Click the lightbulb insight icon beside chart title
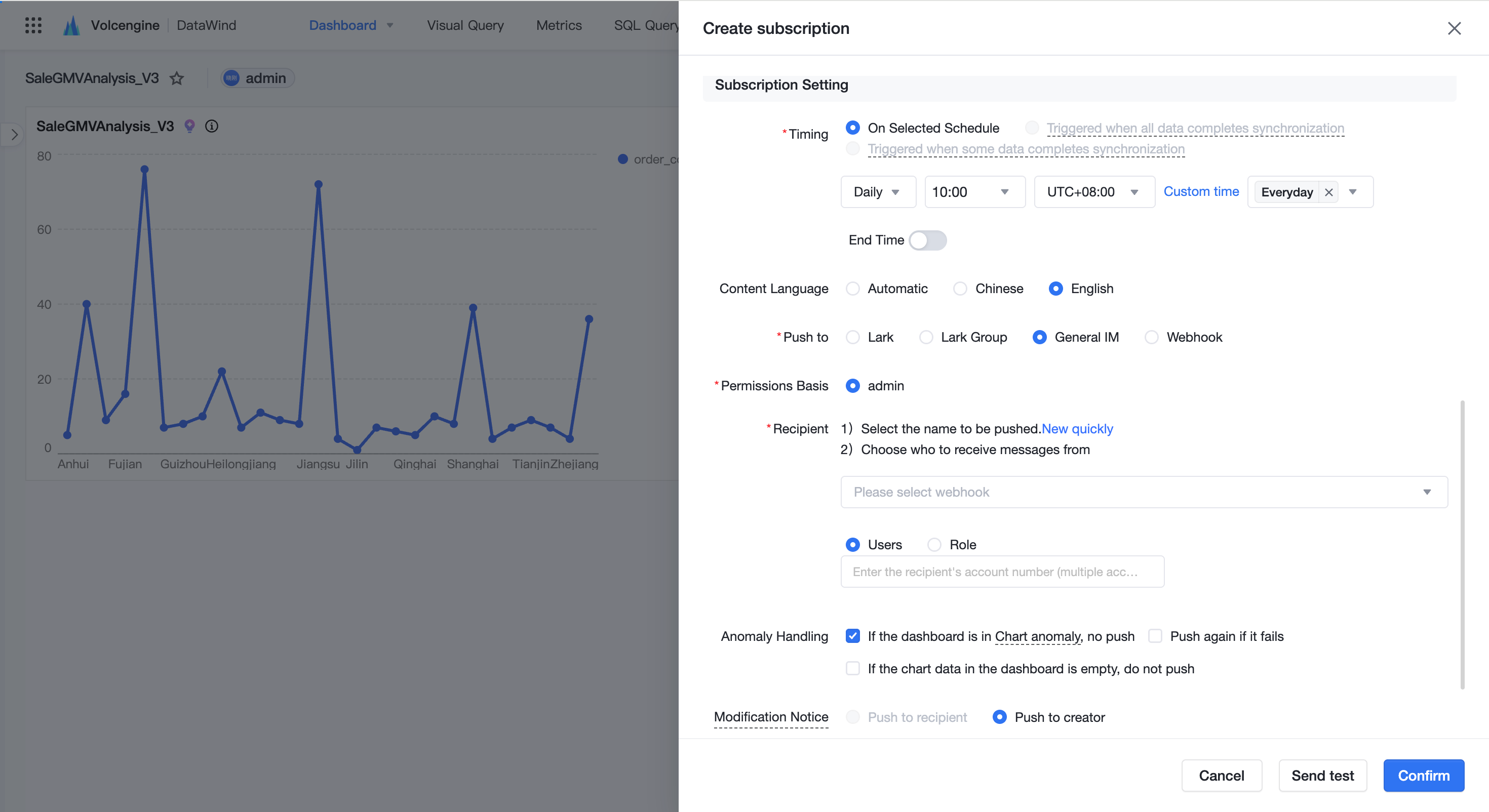1489x812 pixels. point(189,126)
